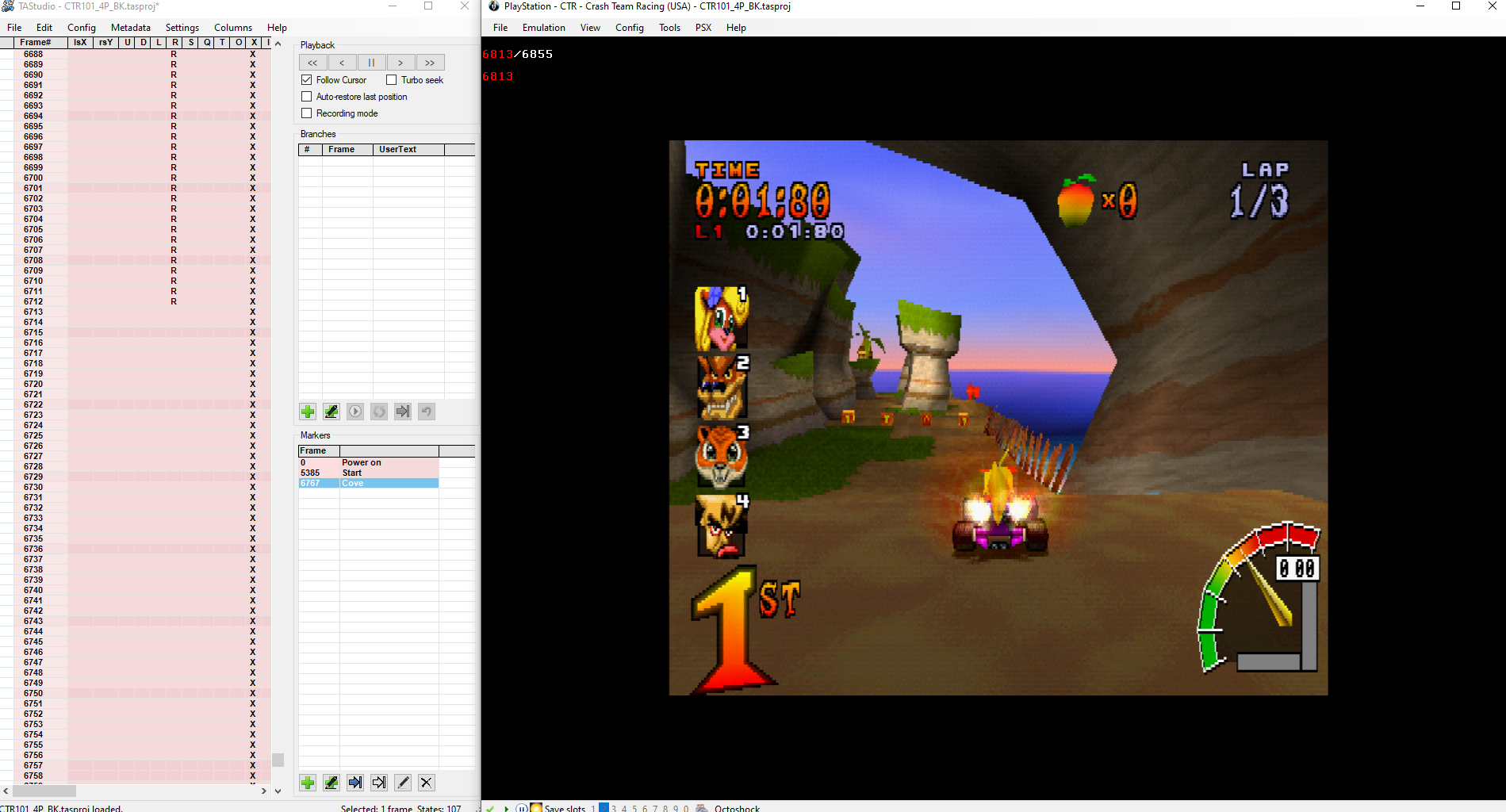Remove marker X icon

pos(427,783)
